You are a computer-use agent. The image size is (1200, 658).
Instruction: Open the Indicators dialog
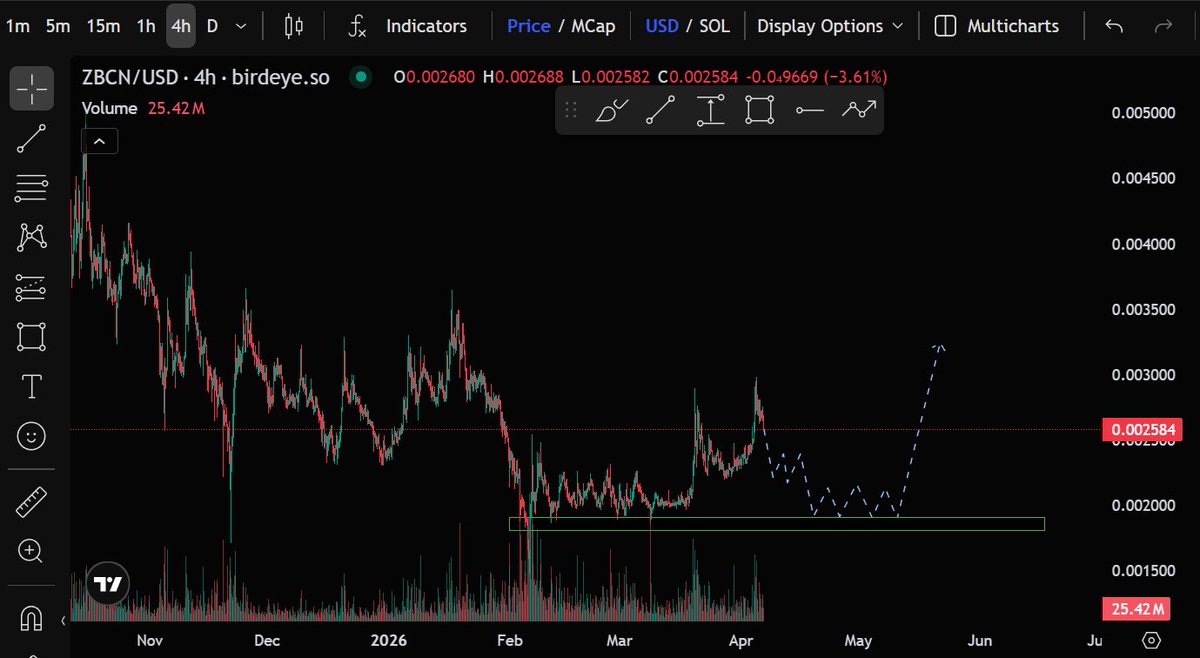427,26
